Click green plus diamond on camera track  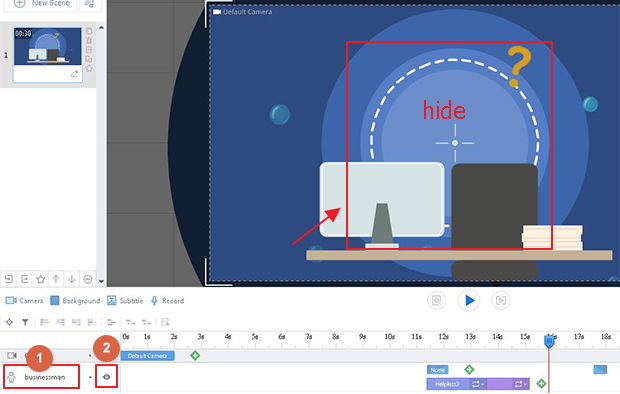pyautogui.click(x=195, y=355)
